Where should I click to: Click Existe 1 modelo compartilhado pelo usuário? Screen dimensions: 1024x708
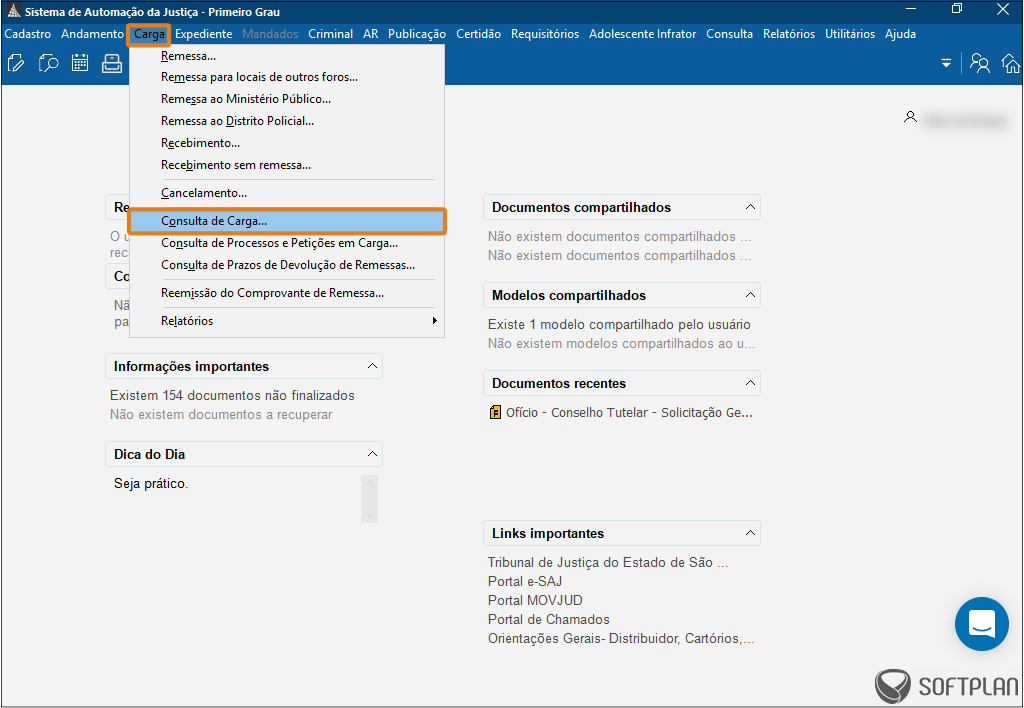coord(619,325)
